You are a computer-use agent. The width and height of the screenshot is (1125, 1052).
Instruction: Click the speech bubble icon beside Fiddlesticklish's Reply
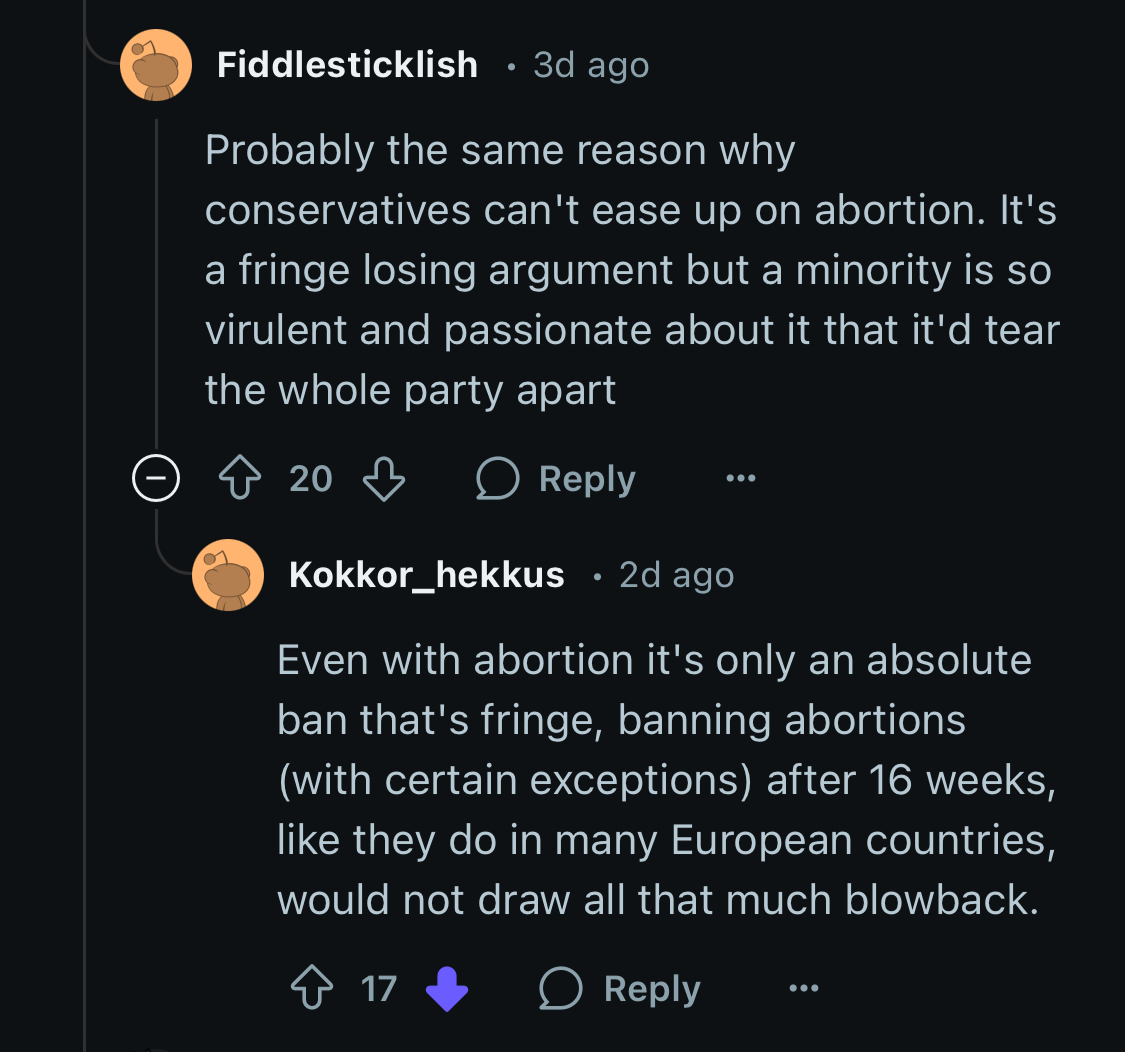point(497,478)
